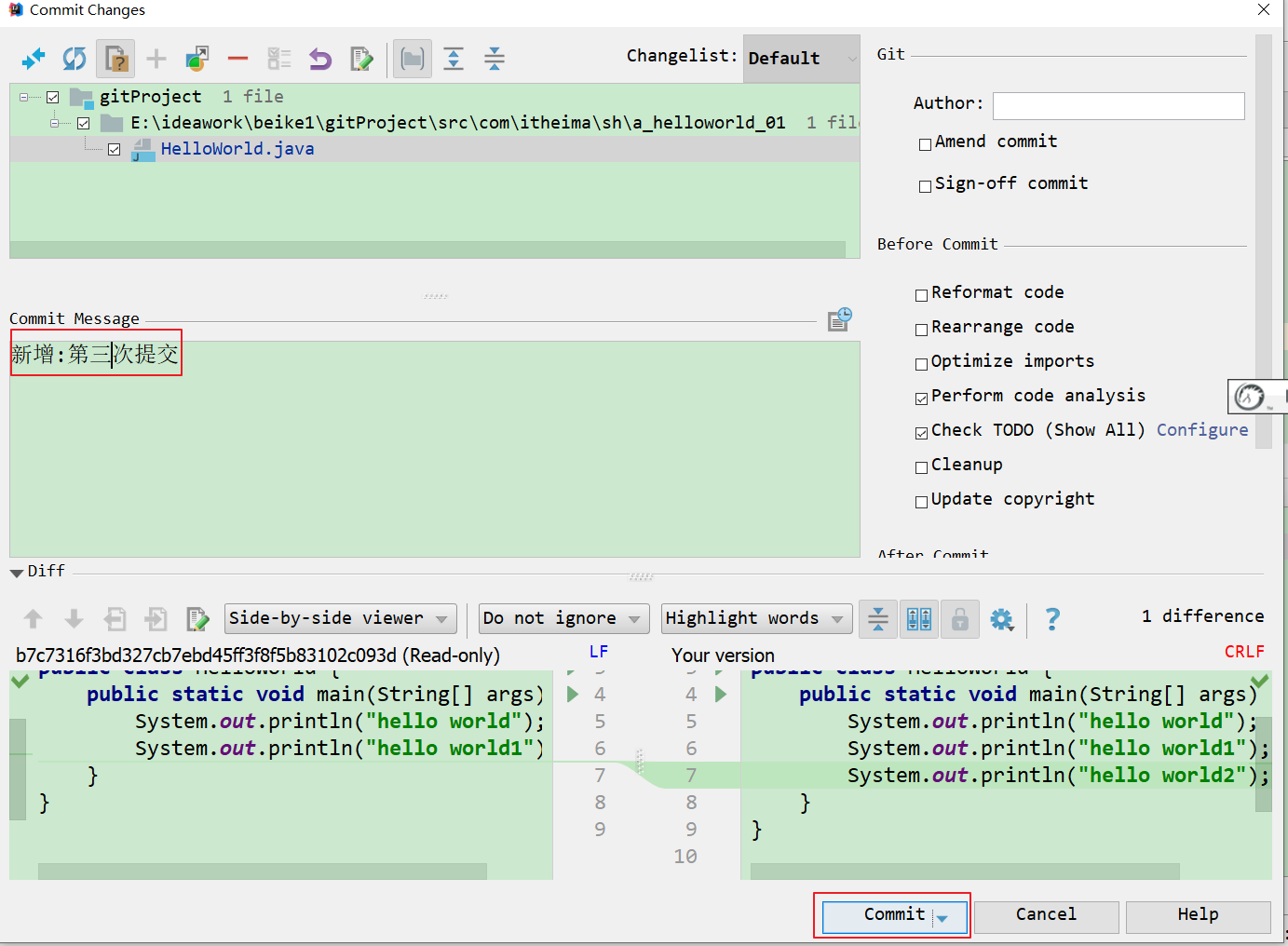Screen dimensions: 1288x946
Task: Click the Author input field
Action: click(1118, 105)
